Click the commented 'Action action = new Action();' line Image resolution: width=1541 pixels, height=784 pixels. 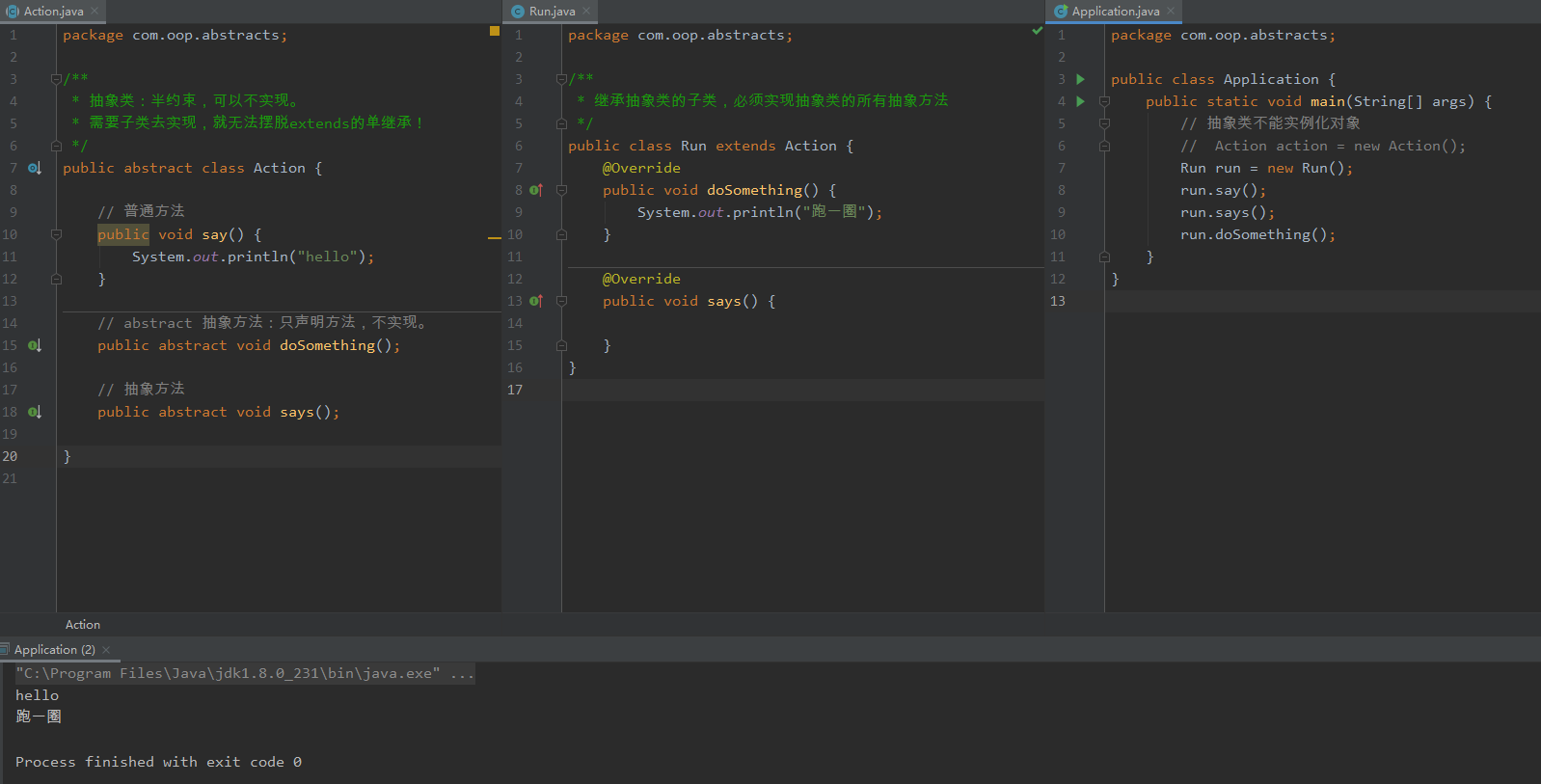pyautogui.click(x=1323, y=146)
